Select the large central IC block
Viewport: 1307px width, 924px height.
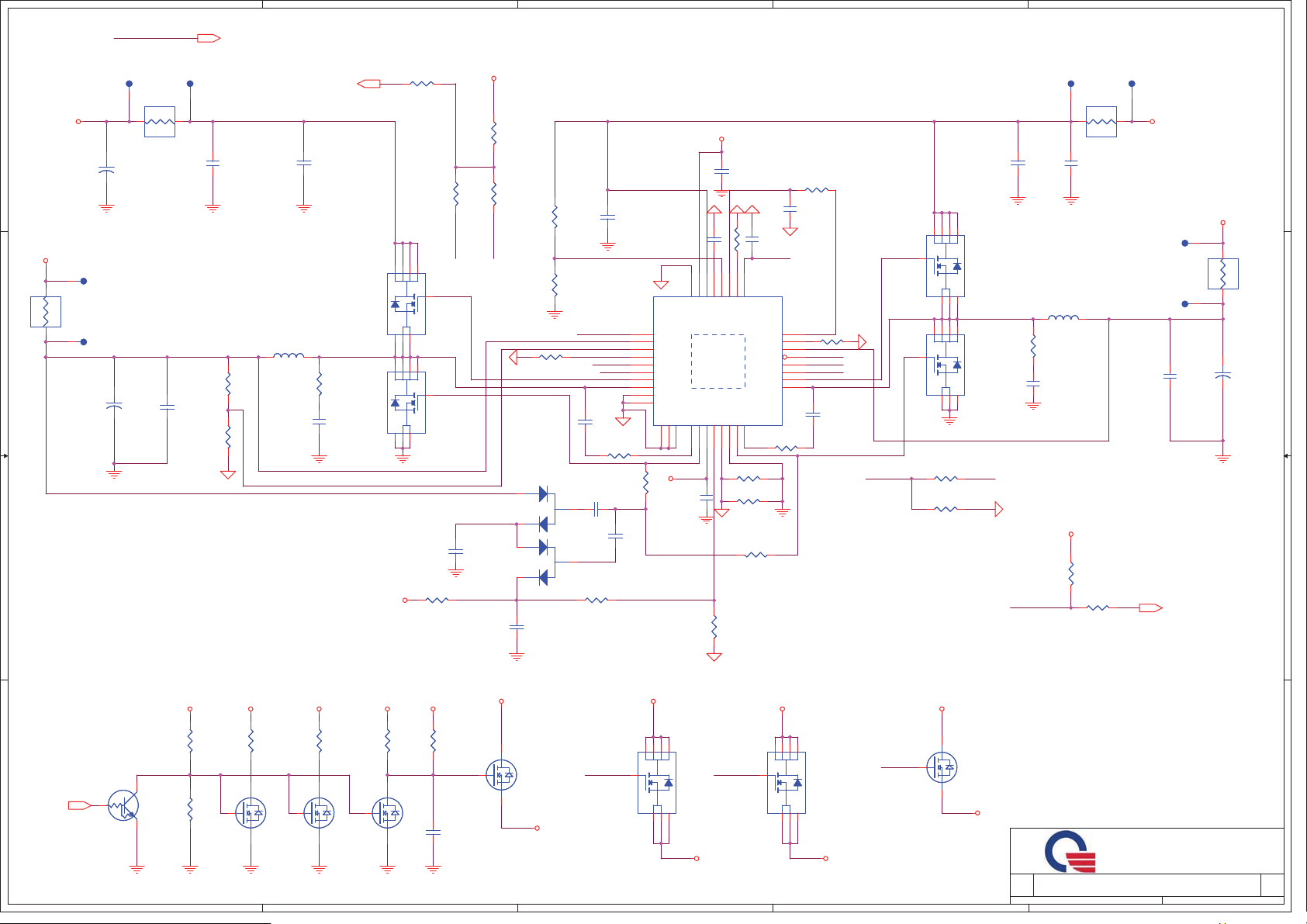[717, 361]
